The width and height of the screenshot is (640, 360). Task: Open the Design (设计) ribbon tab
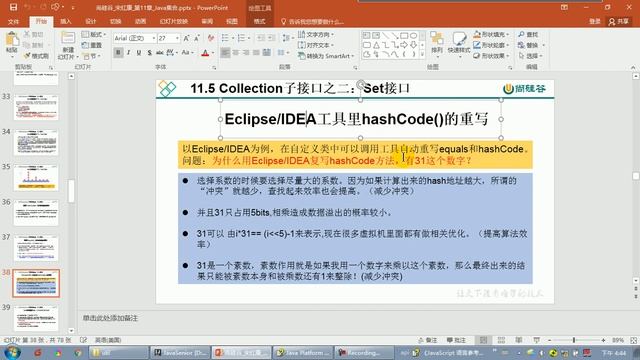(x=91, y=22)
